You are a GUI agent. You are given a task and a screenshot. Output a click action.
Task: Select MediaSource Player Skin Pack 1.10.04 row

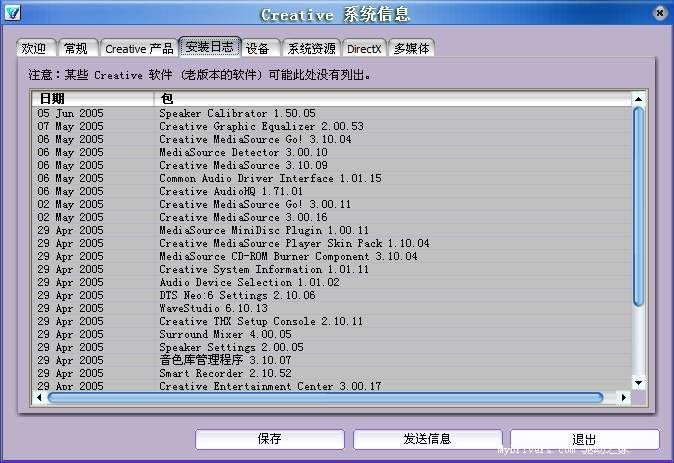pyautogui.click(x=332, y=243)
